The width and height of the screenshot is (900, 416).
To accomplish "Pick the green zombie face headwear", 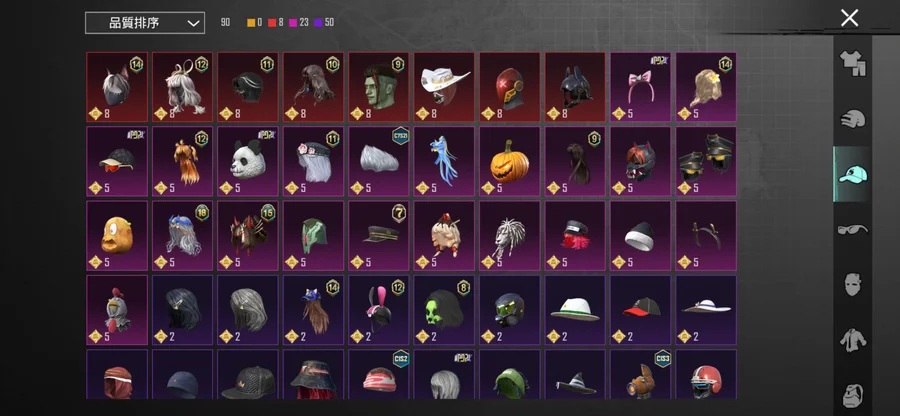I will (x=379, y=87).
